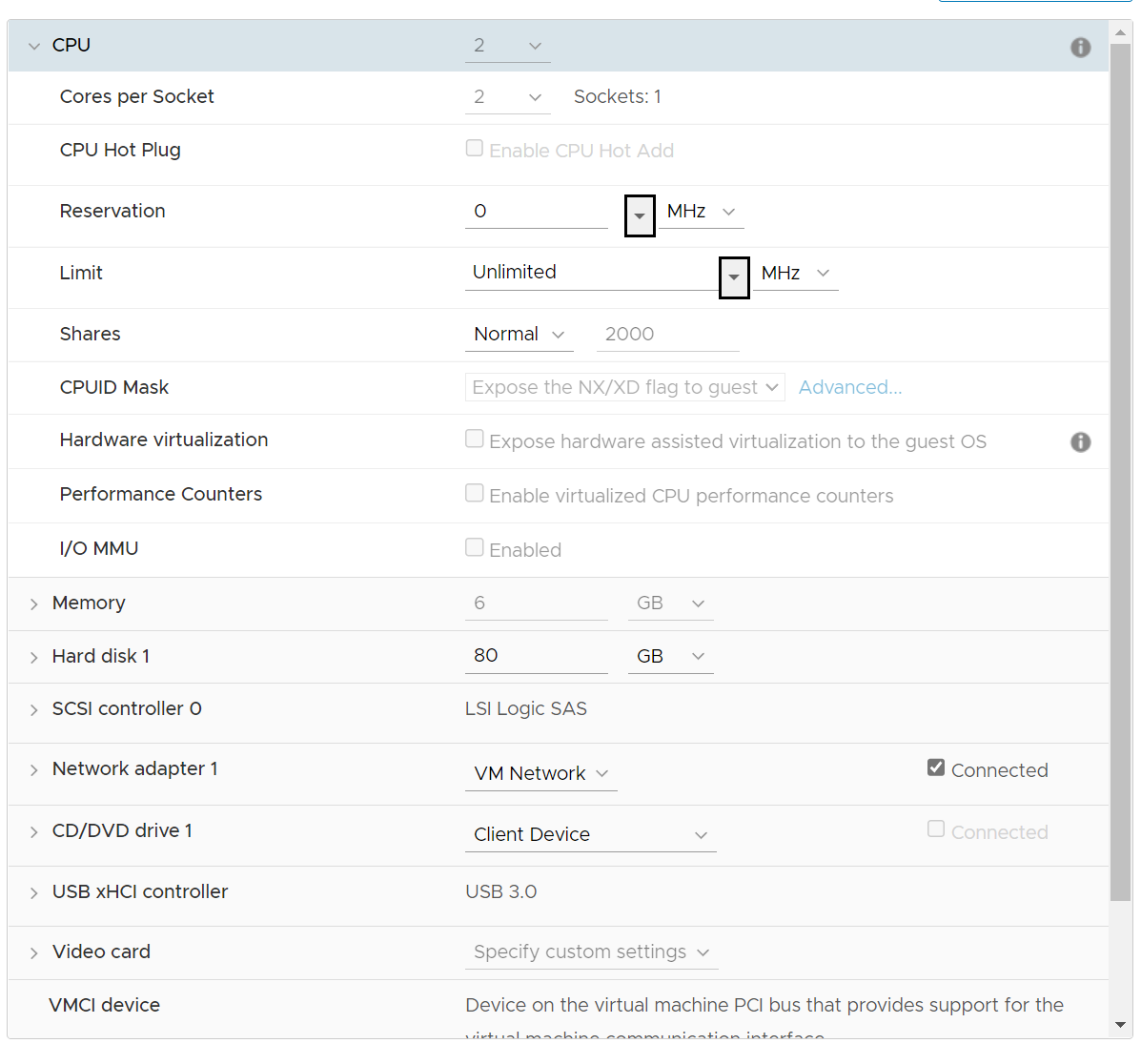
Task: Click the Advanced... CPUID link
Action: (x=850, y=387)
